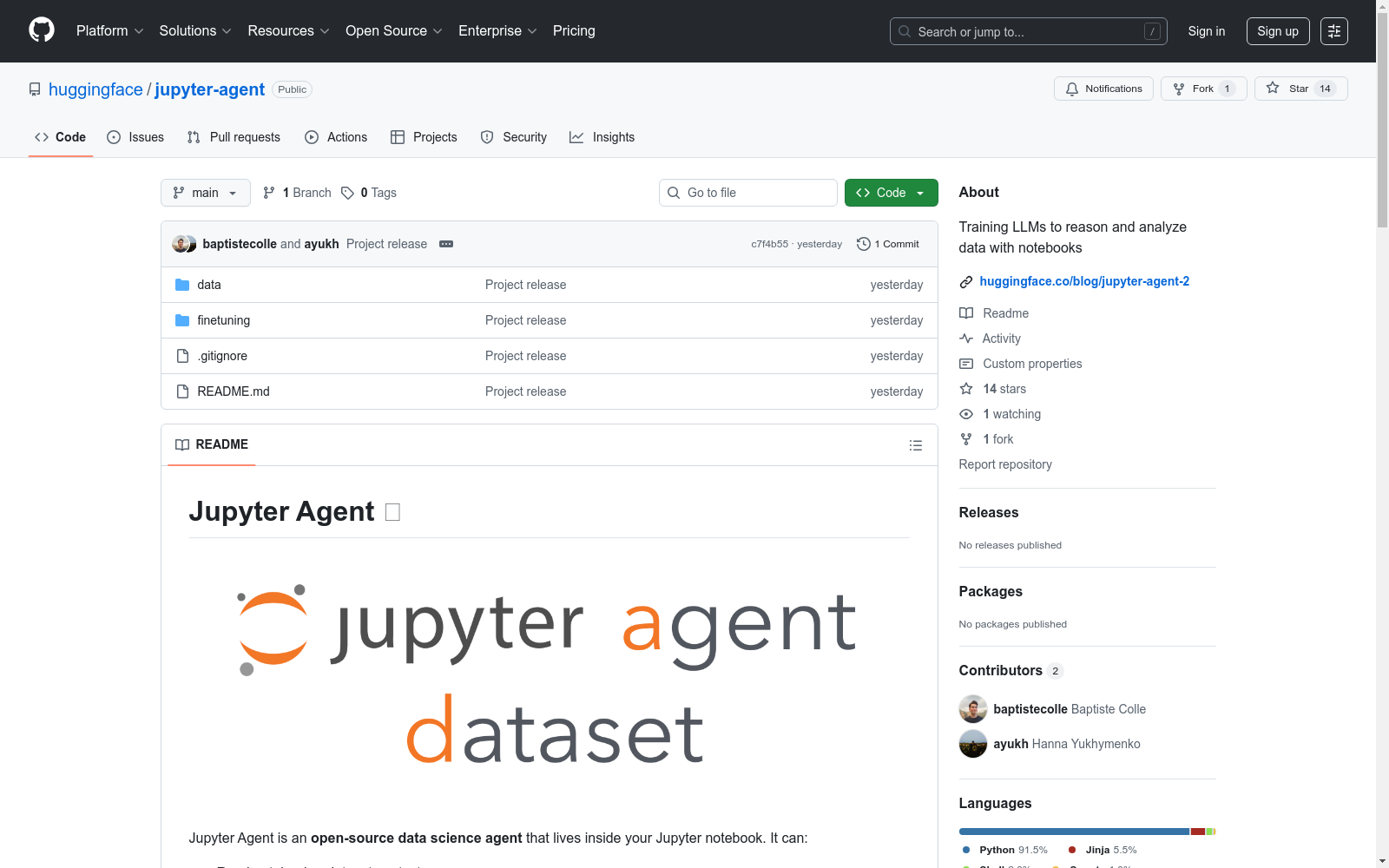Open the Projects tab
This screenshot has width=1389, height=868.
click(424, 137)
